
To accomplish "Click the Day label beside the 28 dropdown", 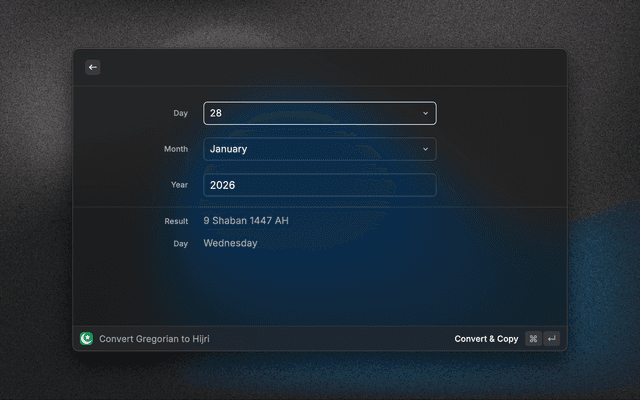I will click(x=180, y=113).
